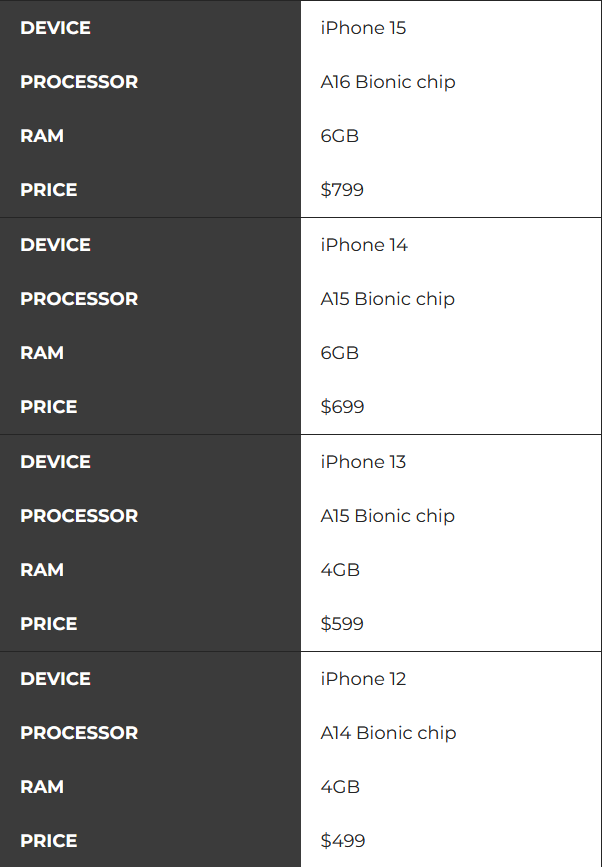Select the 6GB RAM value for iPhone 14
The image size is (602, 867).
click(x=339, y=353)
